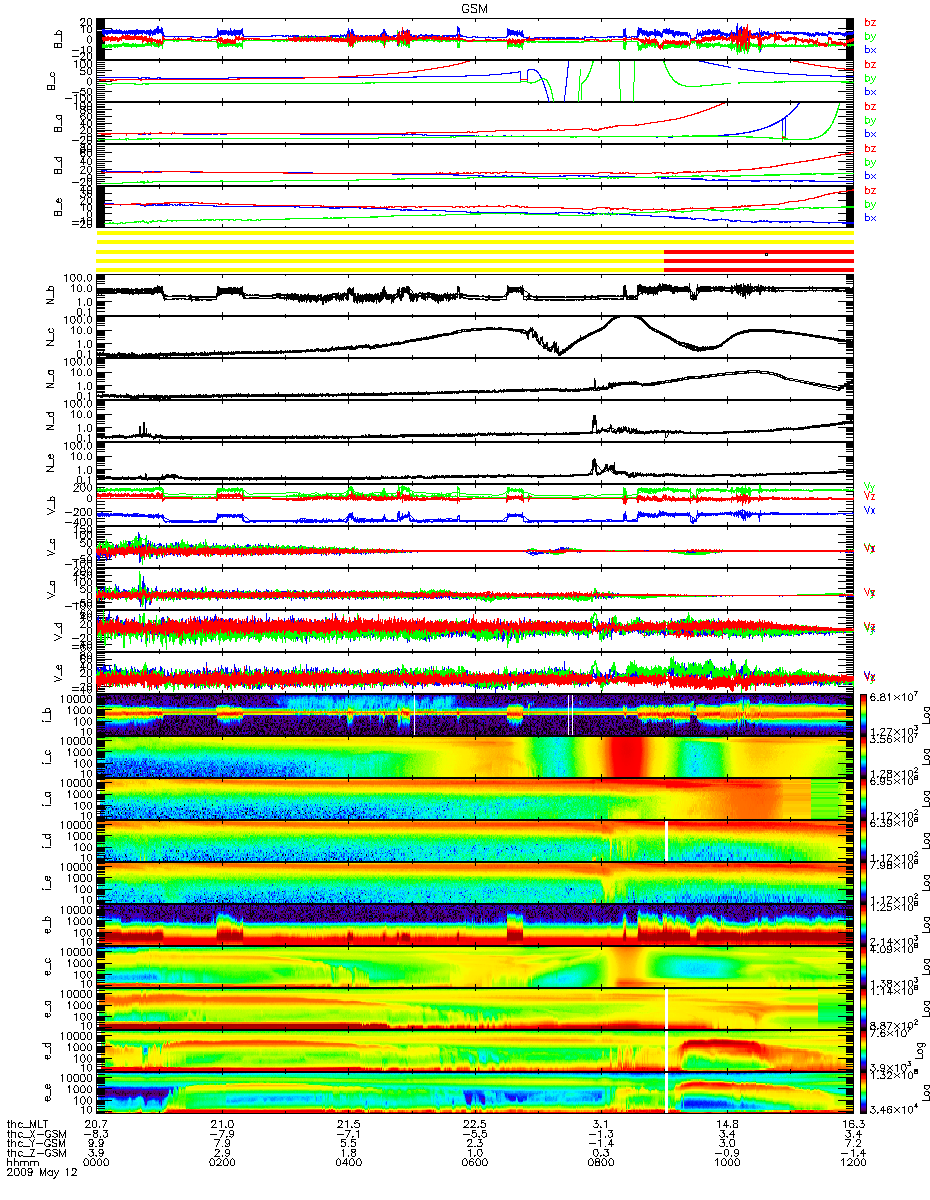Click the N_d density axis label
930x1200 pixels.
pyautogui.click(x=51, y=421)
